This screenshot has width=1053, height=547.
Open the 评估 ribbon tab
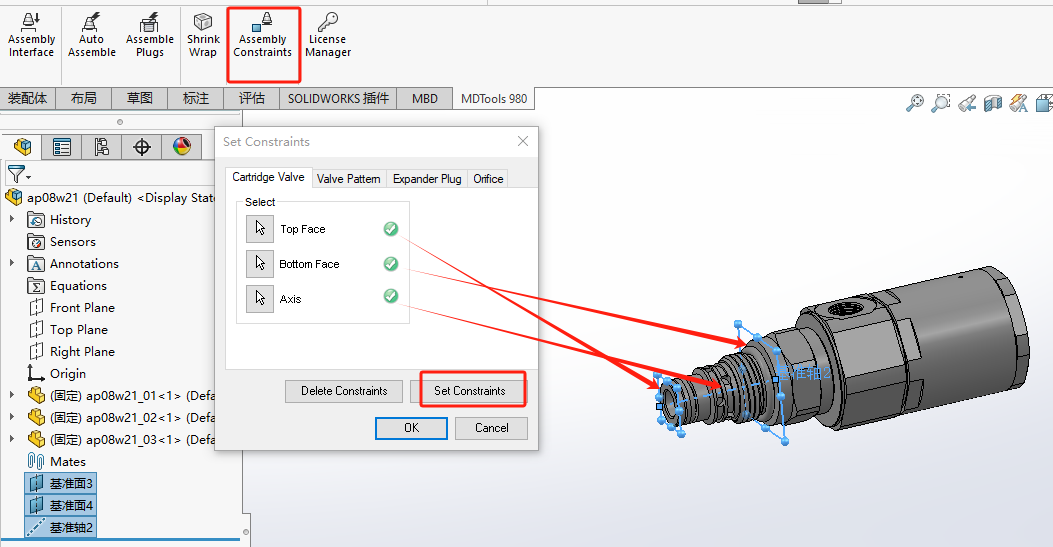click(252, 98)
